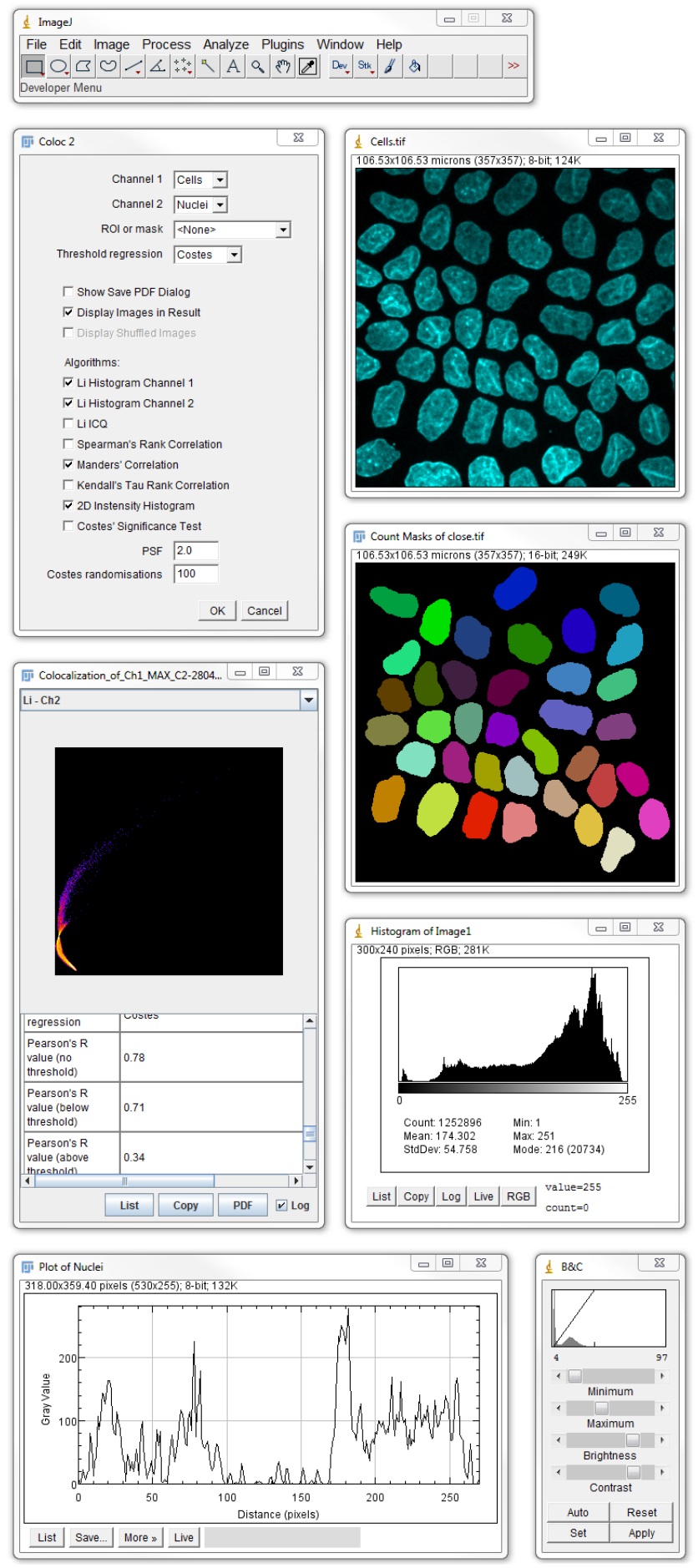The image size is (698, 1568).
Task: Click the Coloc 2 window title icon
Action: 28,141
